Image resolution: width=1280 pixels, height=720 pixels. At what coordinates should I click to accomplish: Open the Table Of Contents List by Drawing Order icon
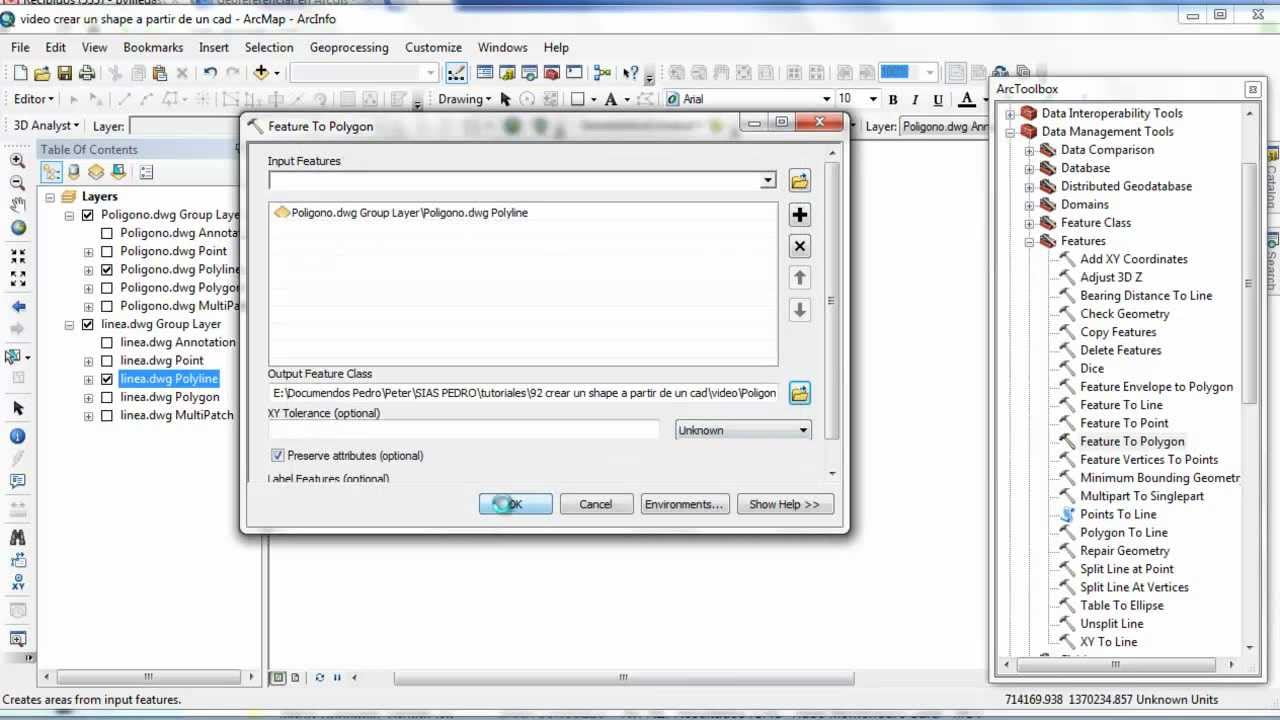point(51,172)
